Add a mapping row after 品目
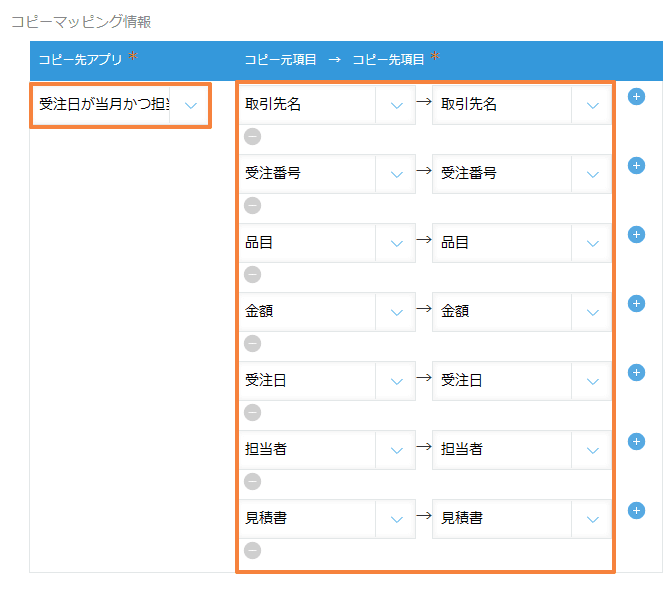This screenshot has height=594, width=663. point(636,235)
